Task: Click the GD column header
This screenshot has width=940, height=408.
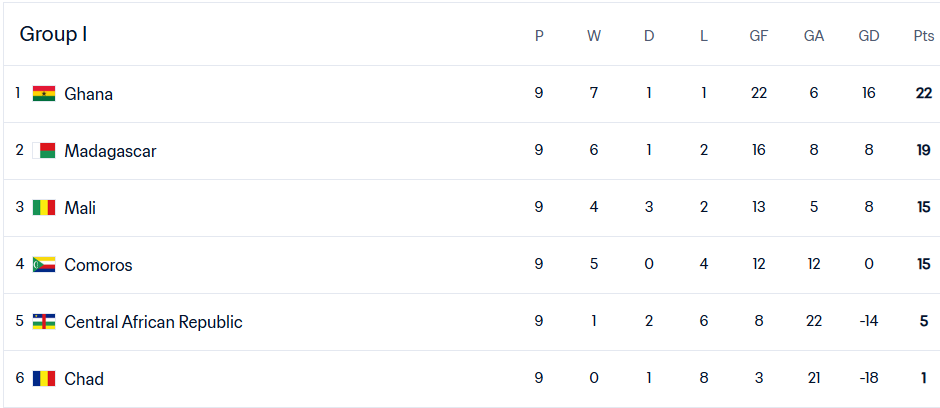Action: [868, 36]
